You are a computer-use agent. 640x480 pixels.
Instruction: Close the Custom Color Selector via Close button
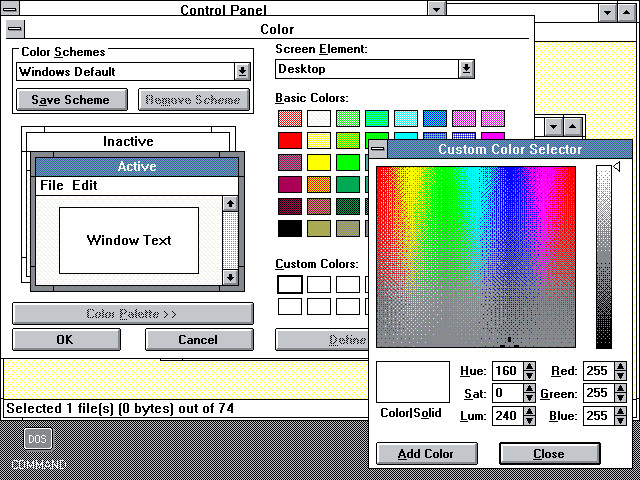click(x=550, y=453)
